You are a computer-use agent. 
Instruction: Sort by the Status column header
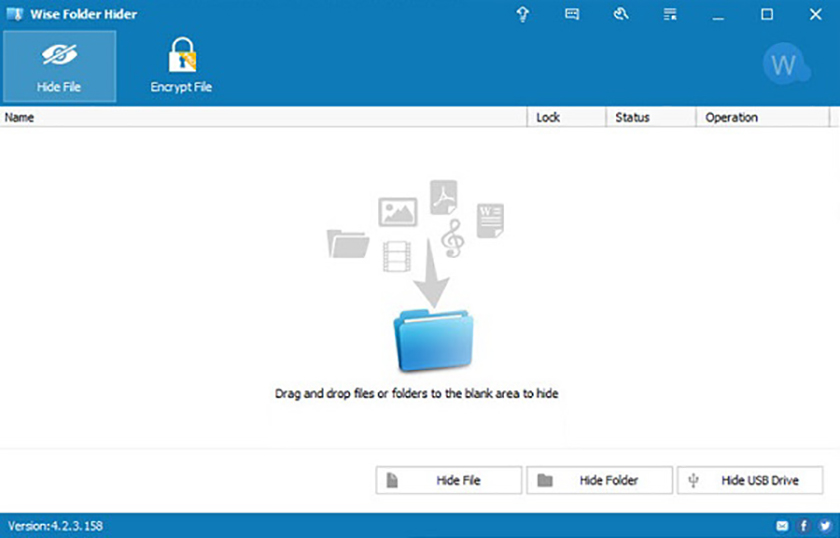(x=650, y=117)
